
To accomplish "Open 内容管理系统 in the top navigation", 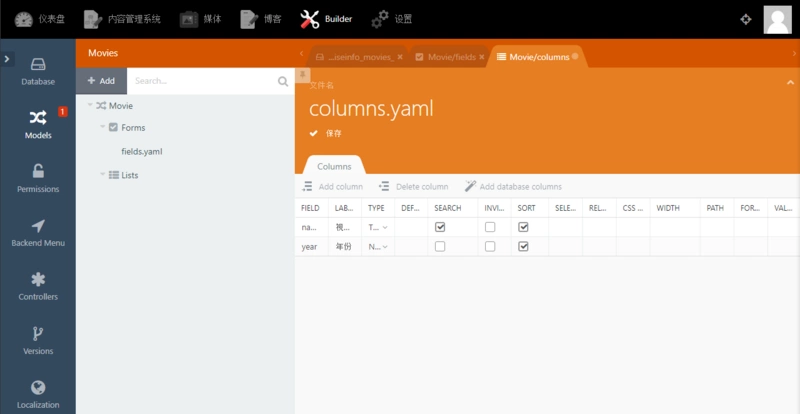I will pos(122,19).
